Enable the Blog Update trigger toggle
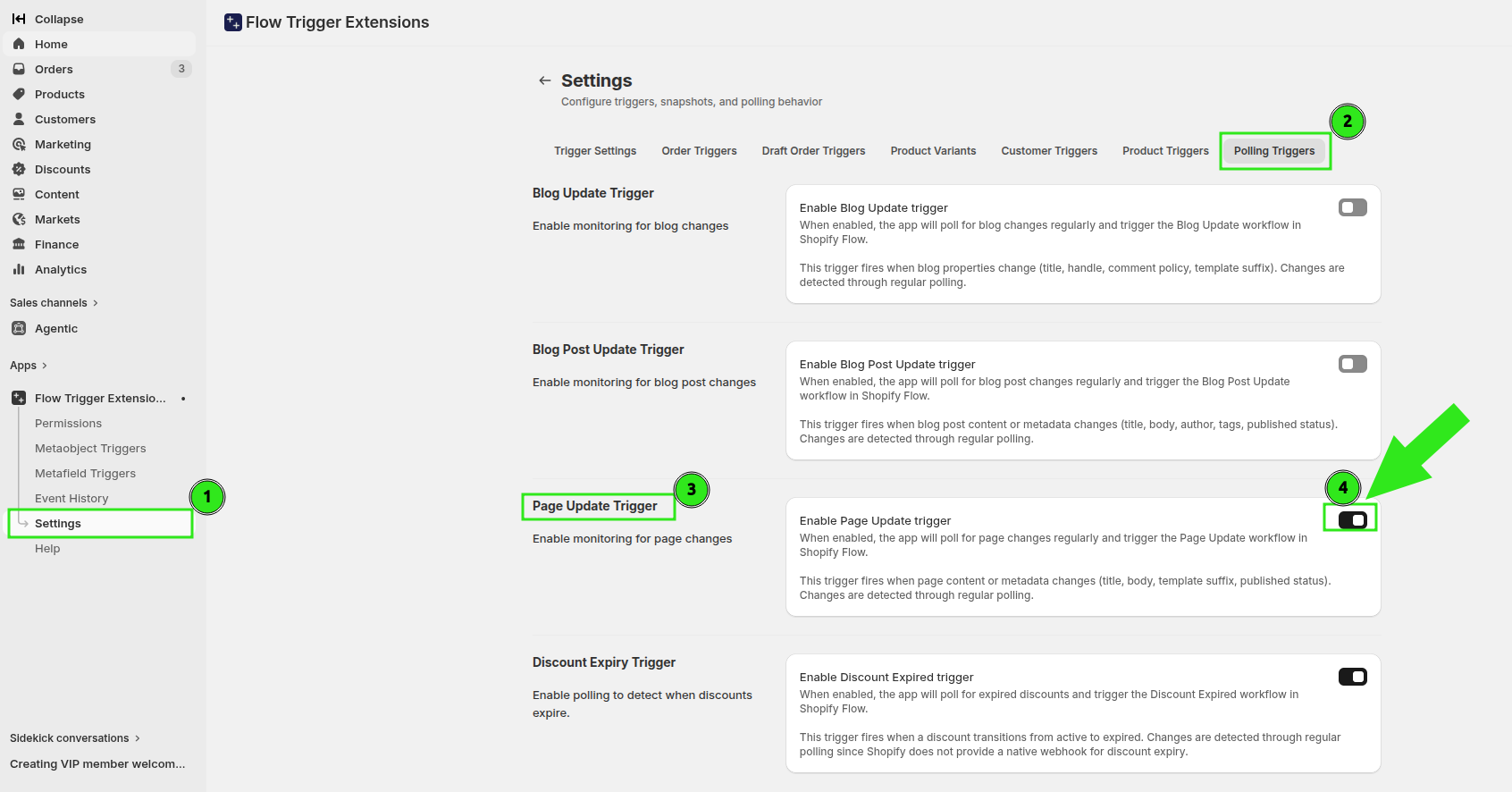The height and width of the screenshot is (792, 1512). point(1353,207)
